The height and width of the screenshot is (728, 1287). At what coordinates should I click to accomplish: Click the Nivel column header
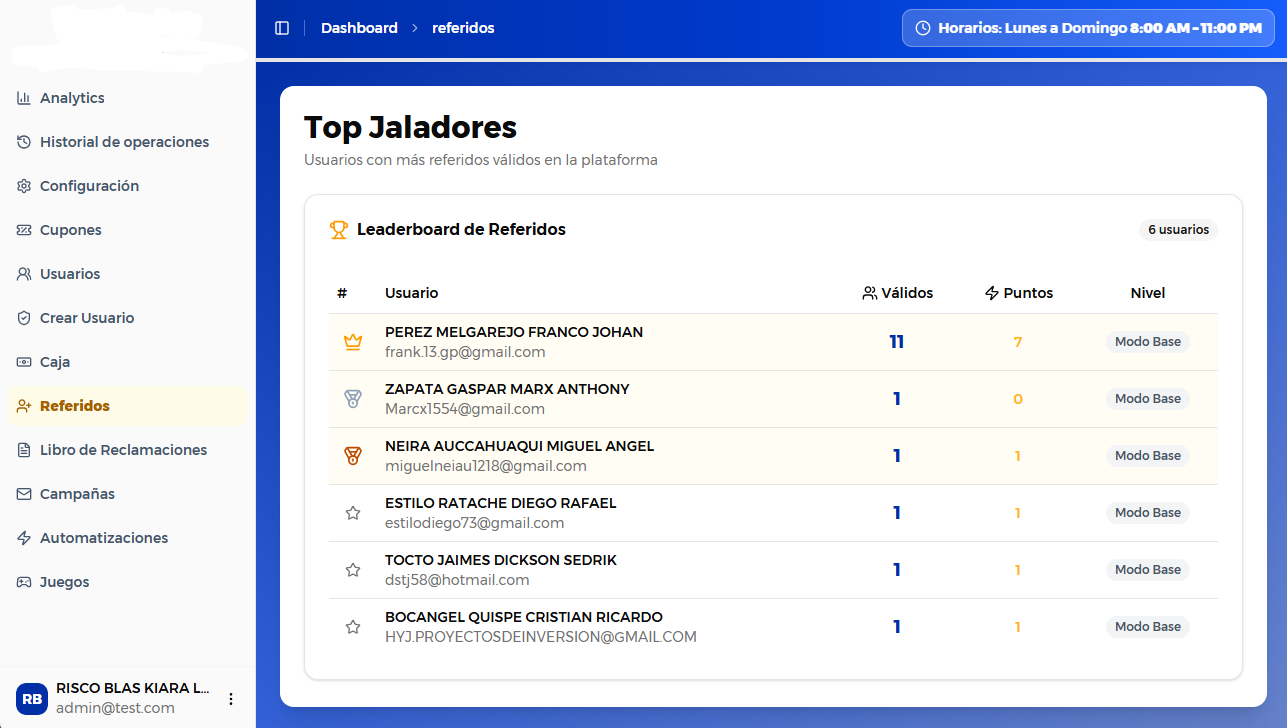click(x=1148, y=293)
